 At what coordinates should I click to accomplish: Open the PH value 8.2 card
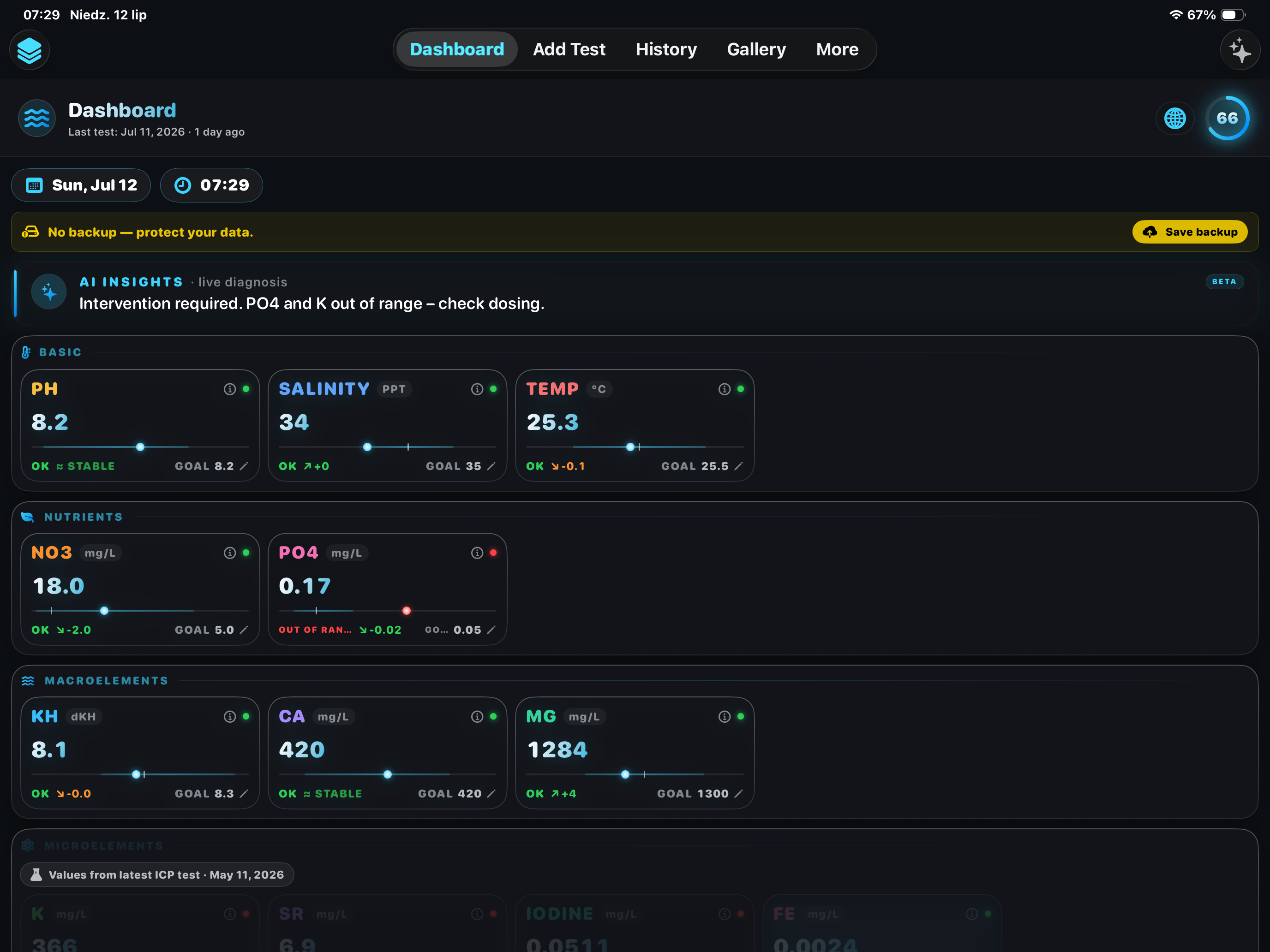point(140,425)
